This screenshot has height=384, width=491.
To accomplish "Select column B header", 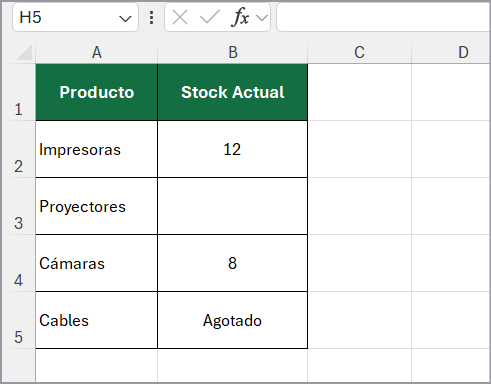I will [x=233, y=53].
